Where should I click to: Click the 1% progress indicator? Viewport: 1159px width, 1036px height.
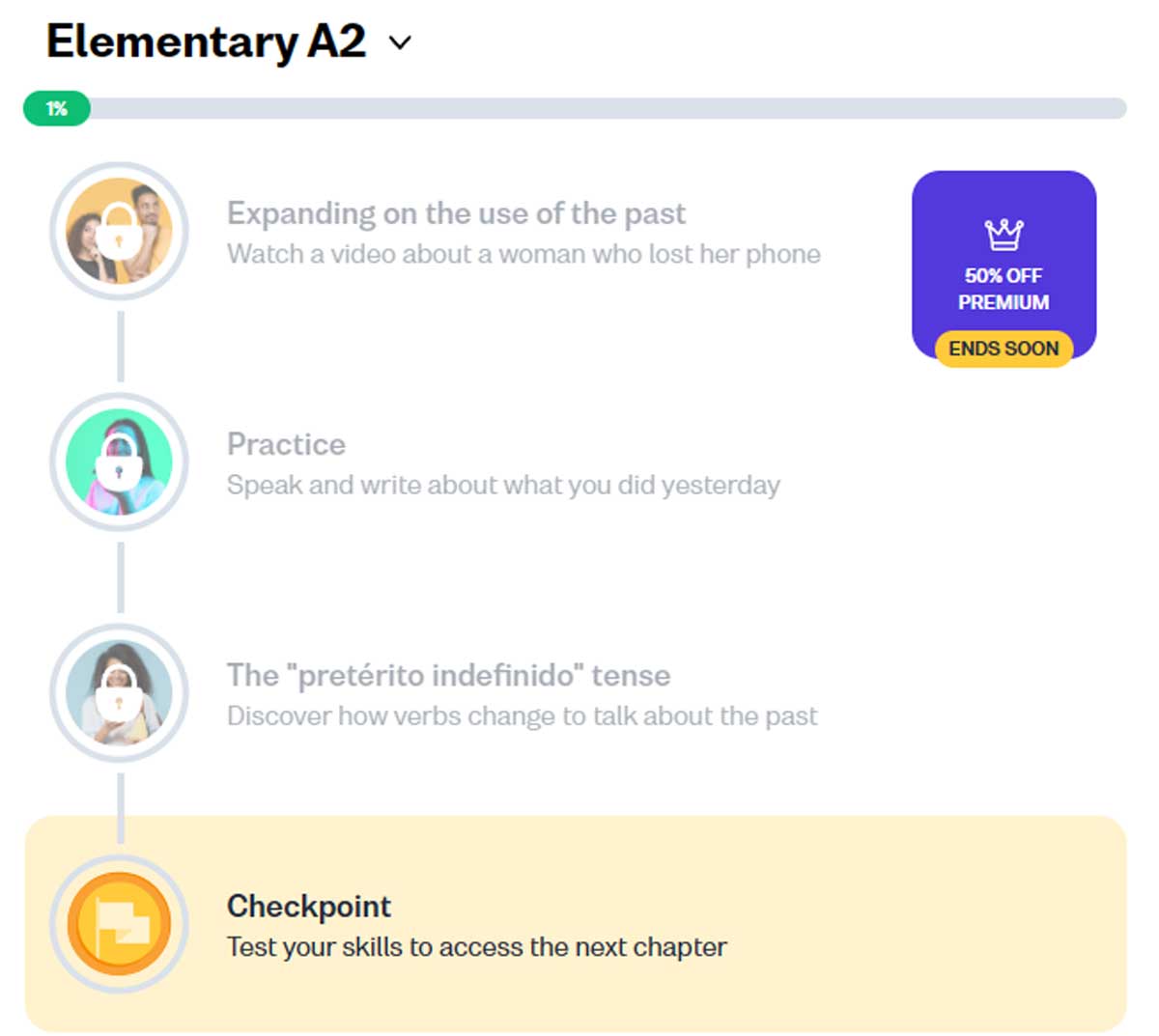coord(55,108)
